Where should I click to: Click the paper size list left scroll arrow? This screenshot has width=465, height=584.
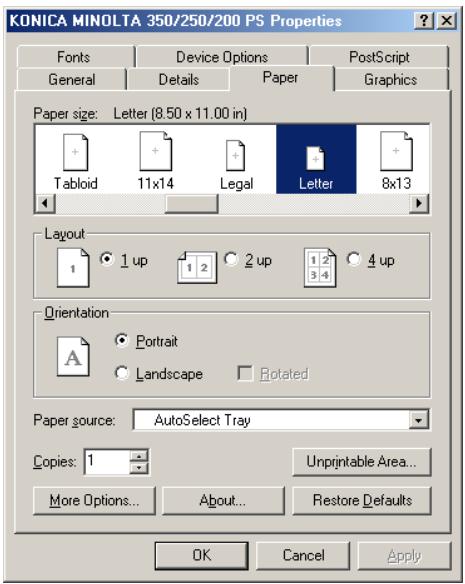pos(45,204)
